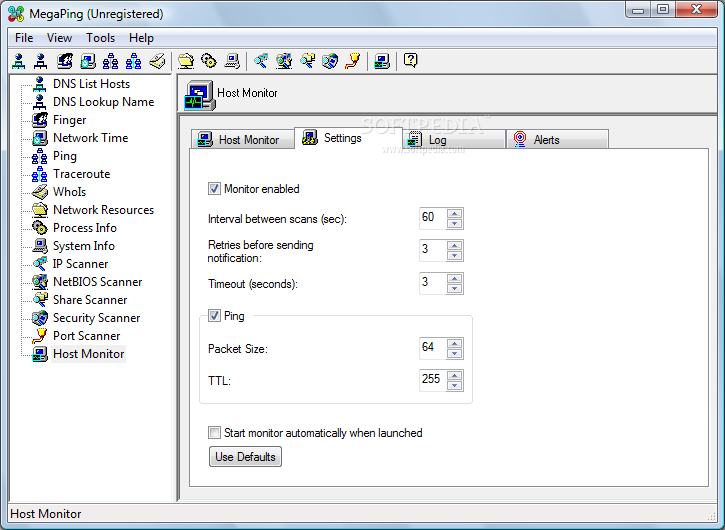The image size is (725, 530).
Task: Click the Help question mark toolbar icon
Action: click(x=411, y=61)
